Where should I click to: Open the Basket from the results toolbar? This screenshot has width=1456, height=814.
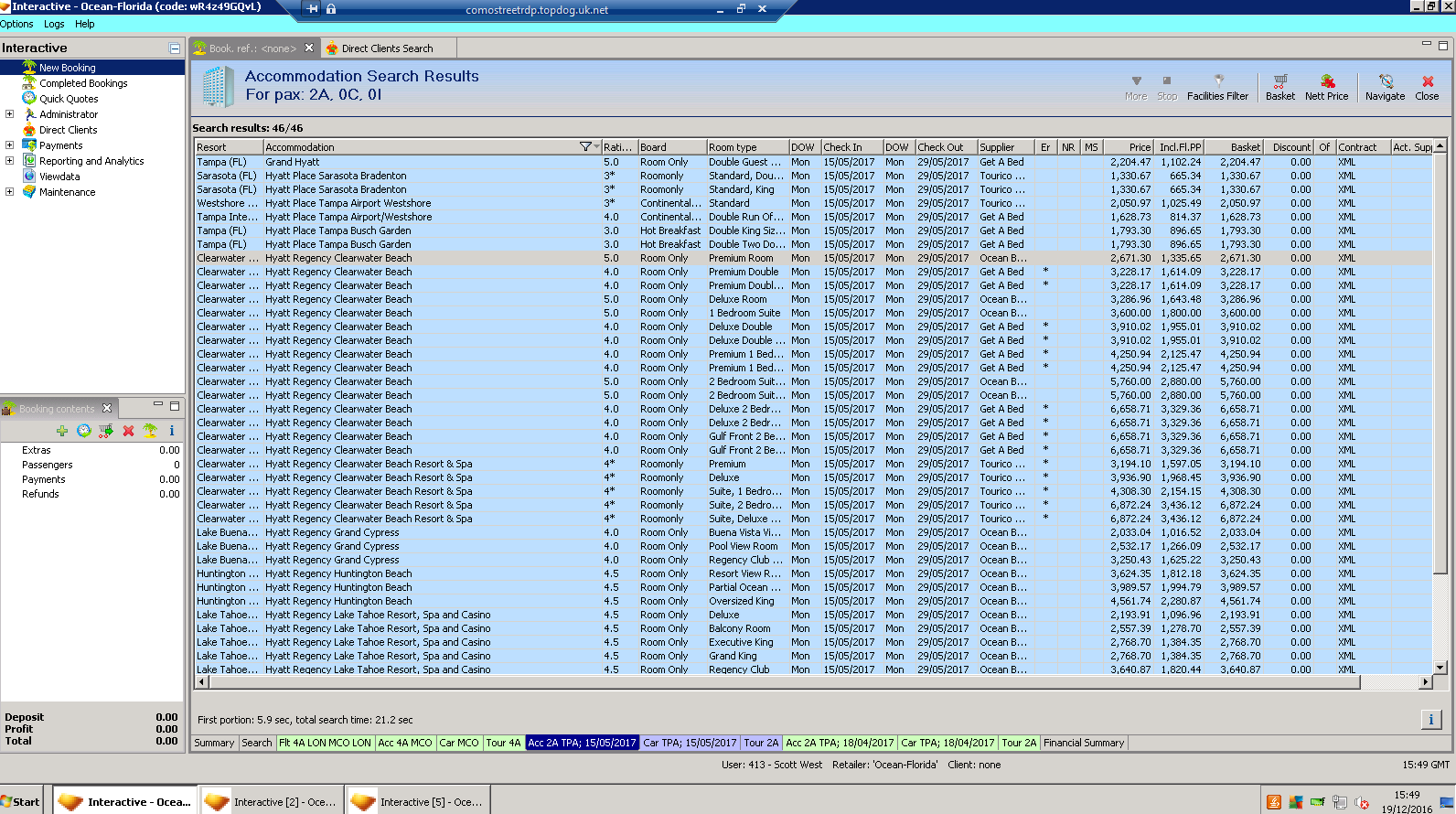tap(1280, 88)
